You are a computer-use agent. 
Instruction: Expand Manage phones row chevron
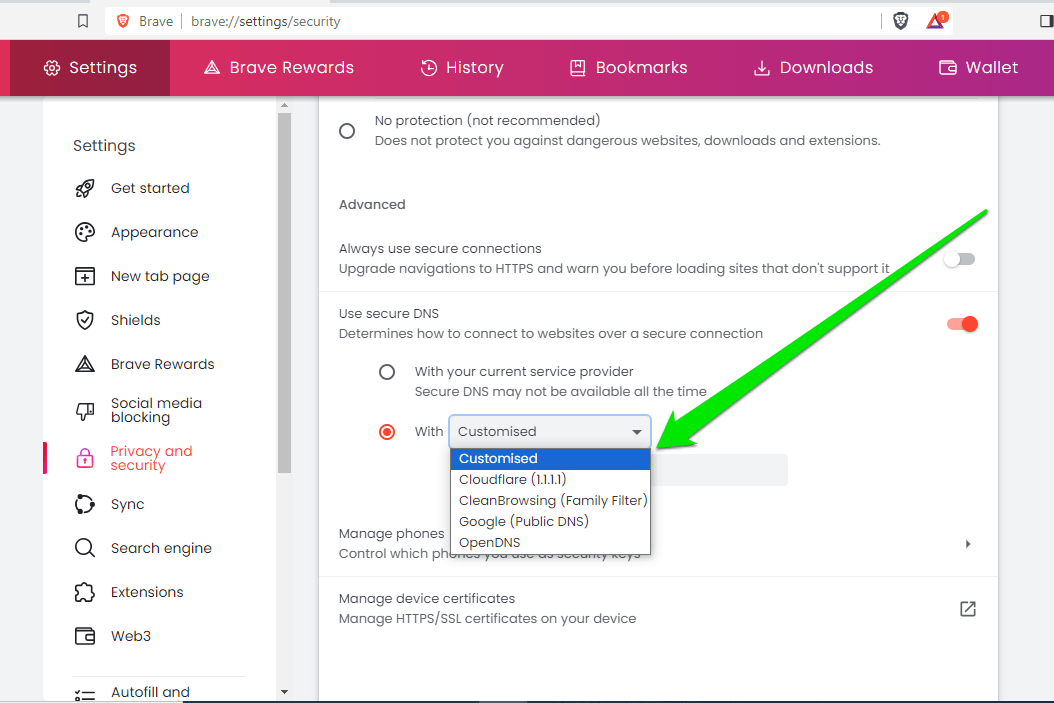coord(968,544)
